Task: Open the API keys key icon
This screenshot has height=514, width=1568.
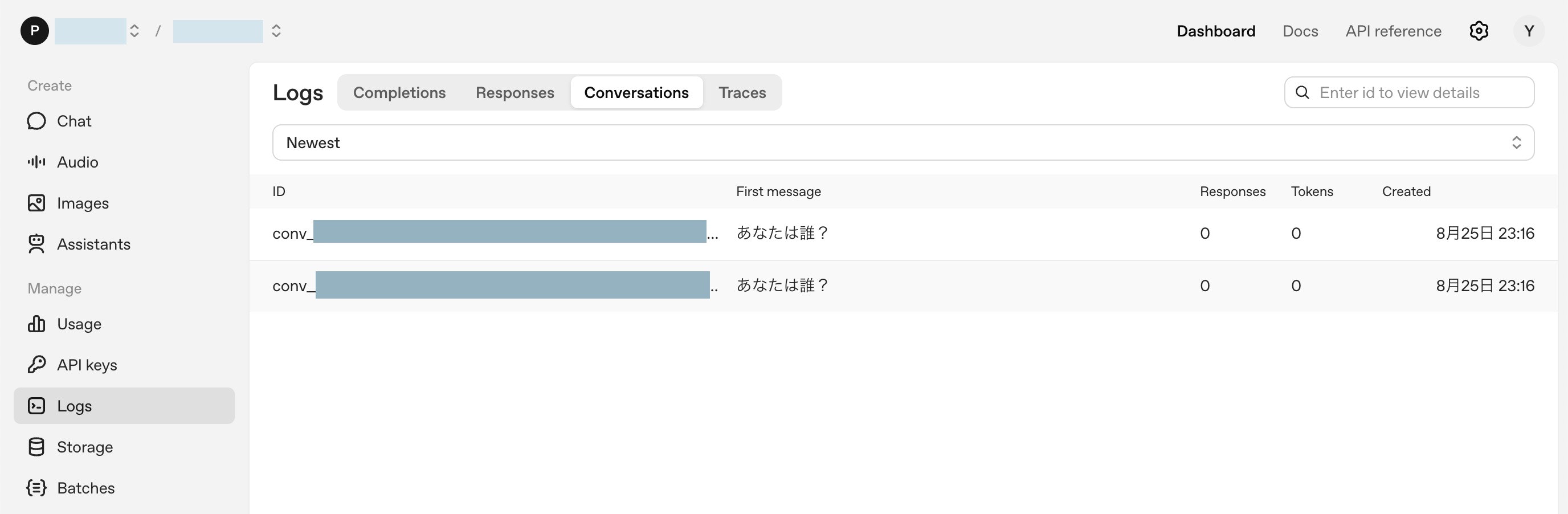Action: (36, 364)
